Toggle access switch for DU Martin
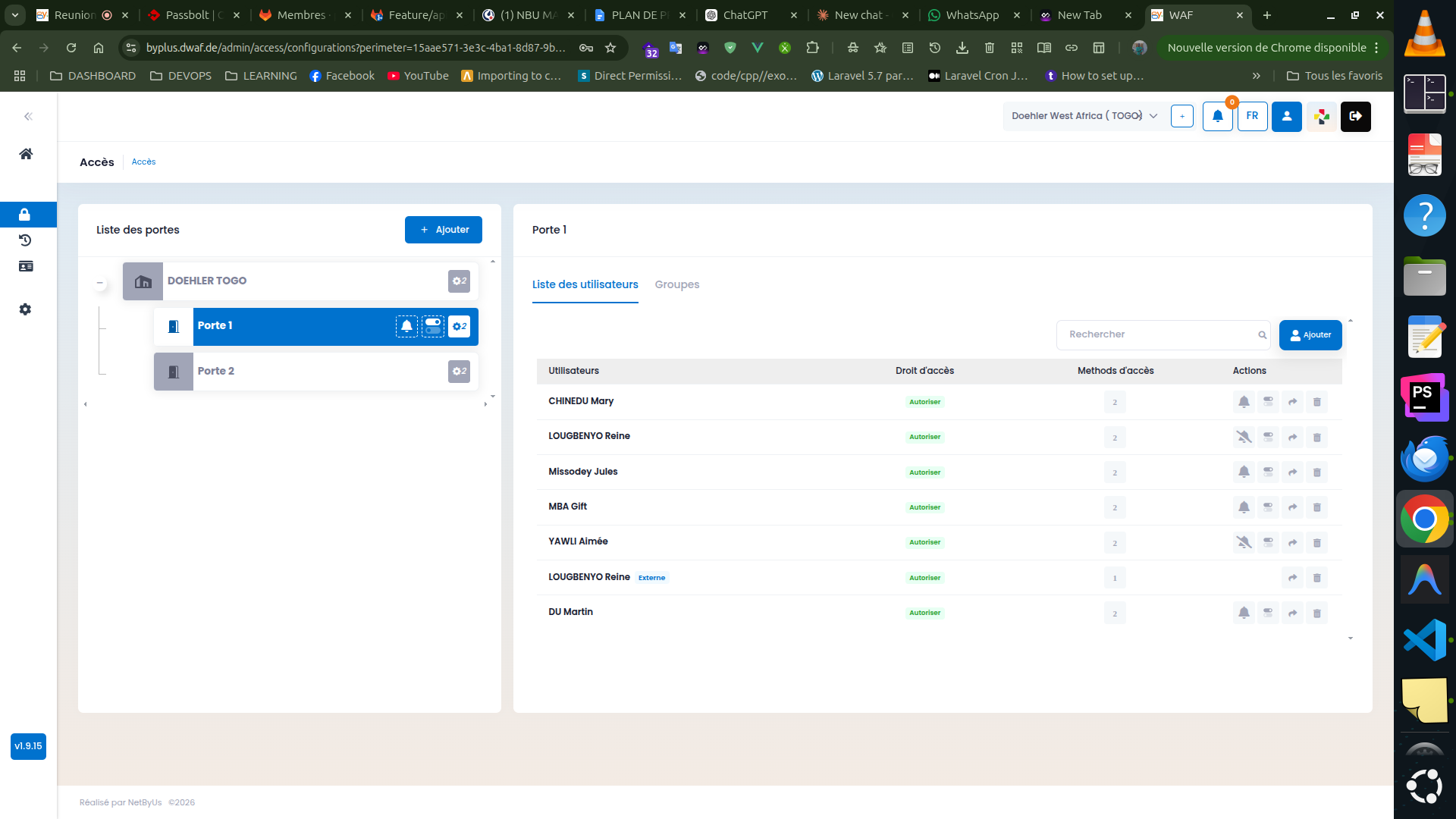The width and height of the screenshot is (1456, 819). pos(1268,613)
